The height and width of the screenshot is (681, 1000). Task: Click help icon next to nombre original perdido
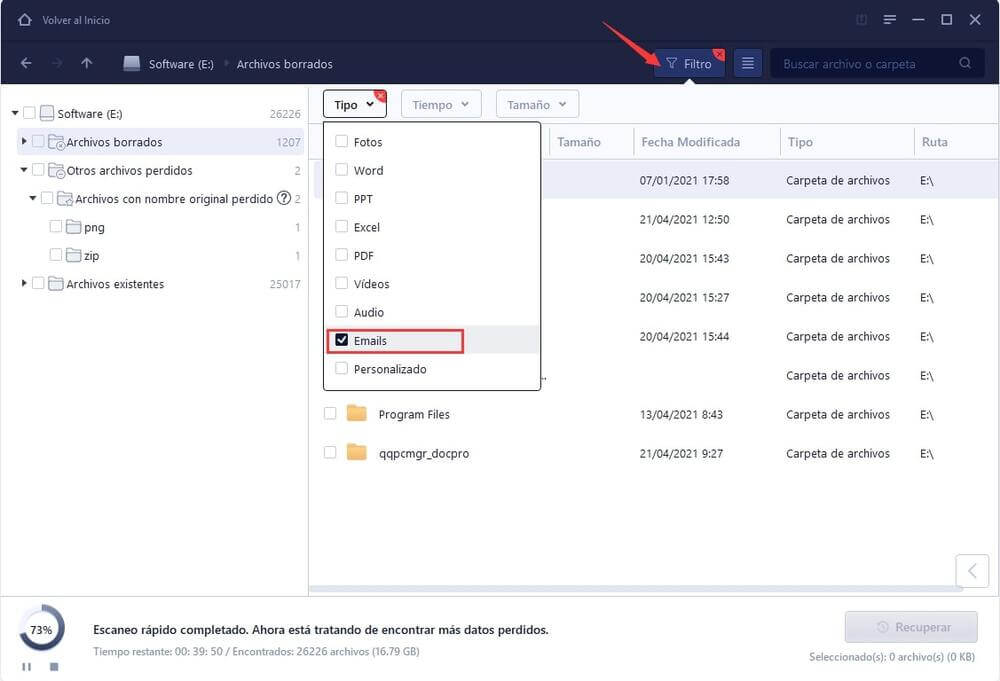(284, 198)
